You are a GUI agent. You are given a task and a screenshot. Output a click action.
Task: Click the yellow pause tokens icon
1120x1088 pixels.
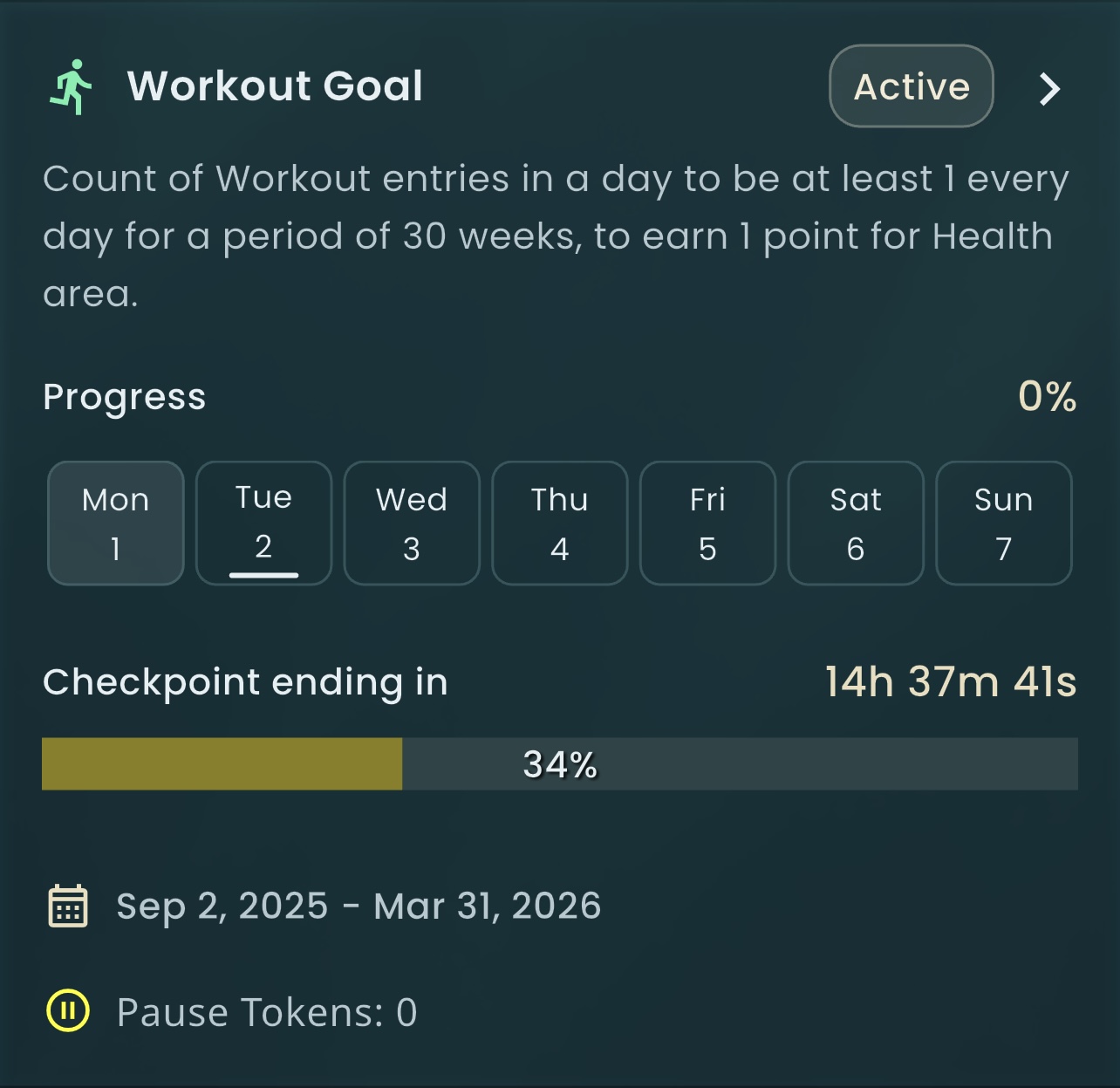(67, 1011)
